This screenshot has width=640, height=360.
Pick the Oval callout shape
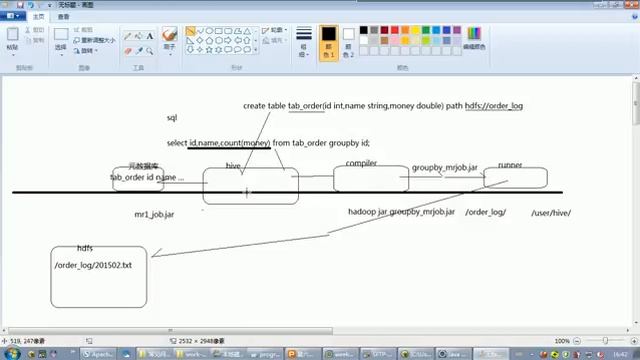[238, 49]
